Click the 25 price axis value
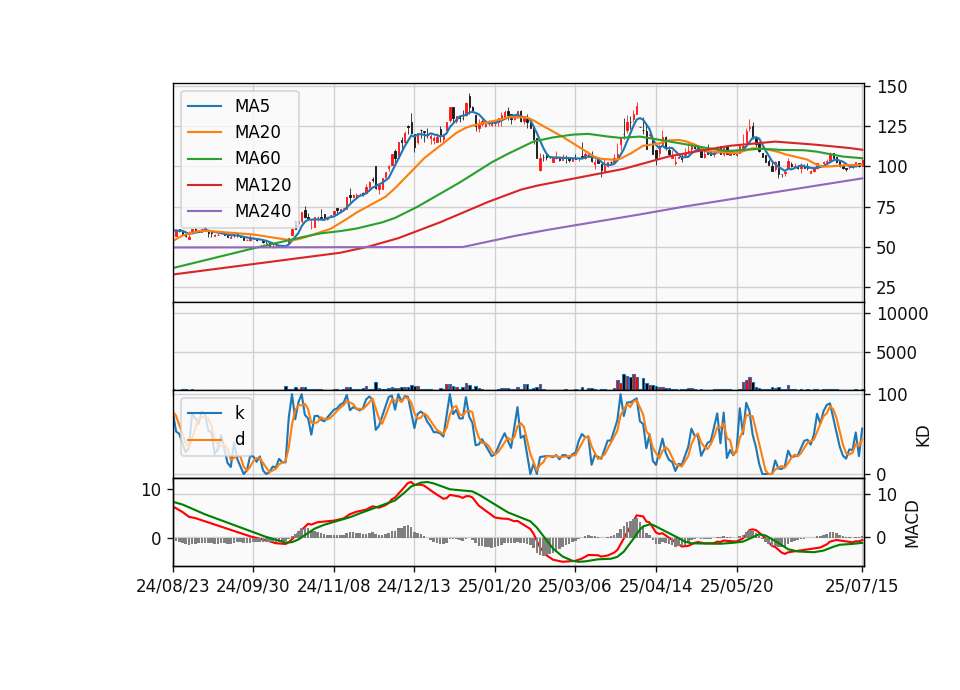This screenshot has height=690, width=960. point(887,288)
